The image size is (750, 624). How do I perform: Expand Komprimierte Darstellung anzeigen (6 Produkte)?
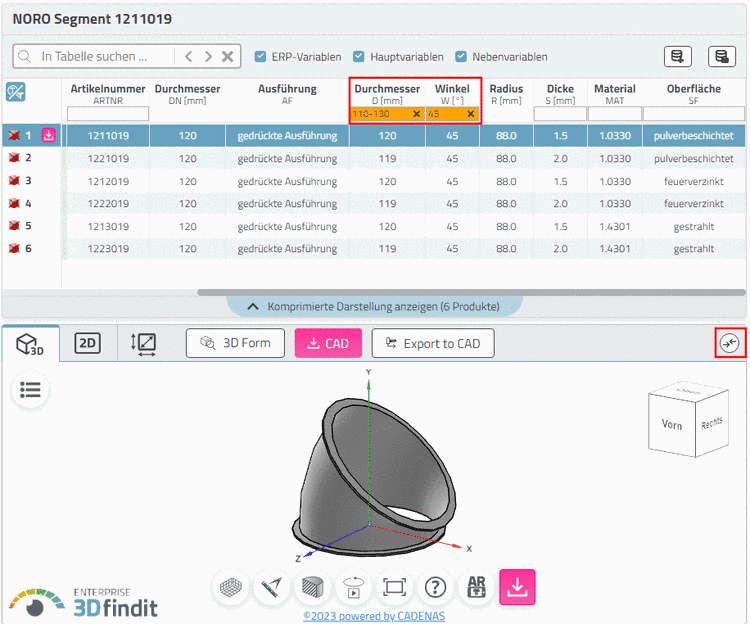374,307
